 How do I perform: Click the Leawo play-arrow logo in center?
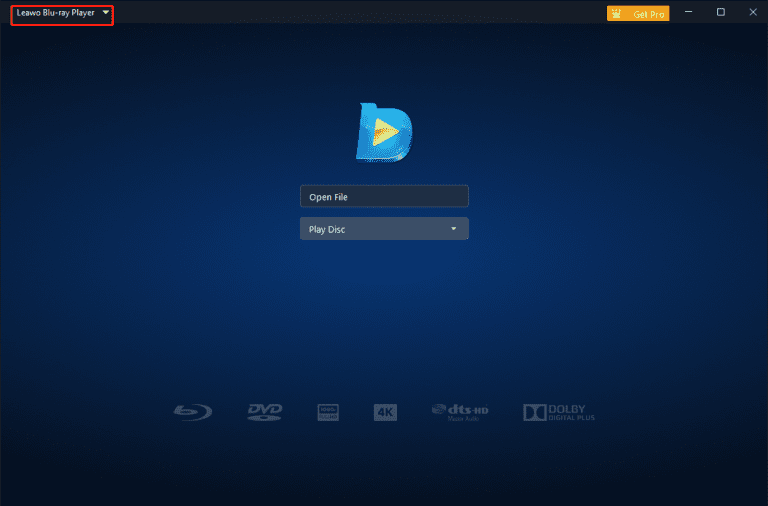[x=385, y=131]
